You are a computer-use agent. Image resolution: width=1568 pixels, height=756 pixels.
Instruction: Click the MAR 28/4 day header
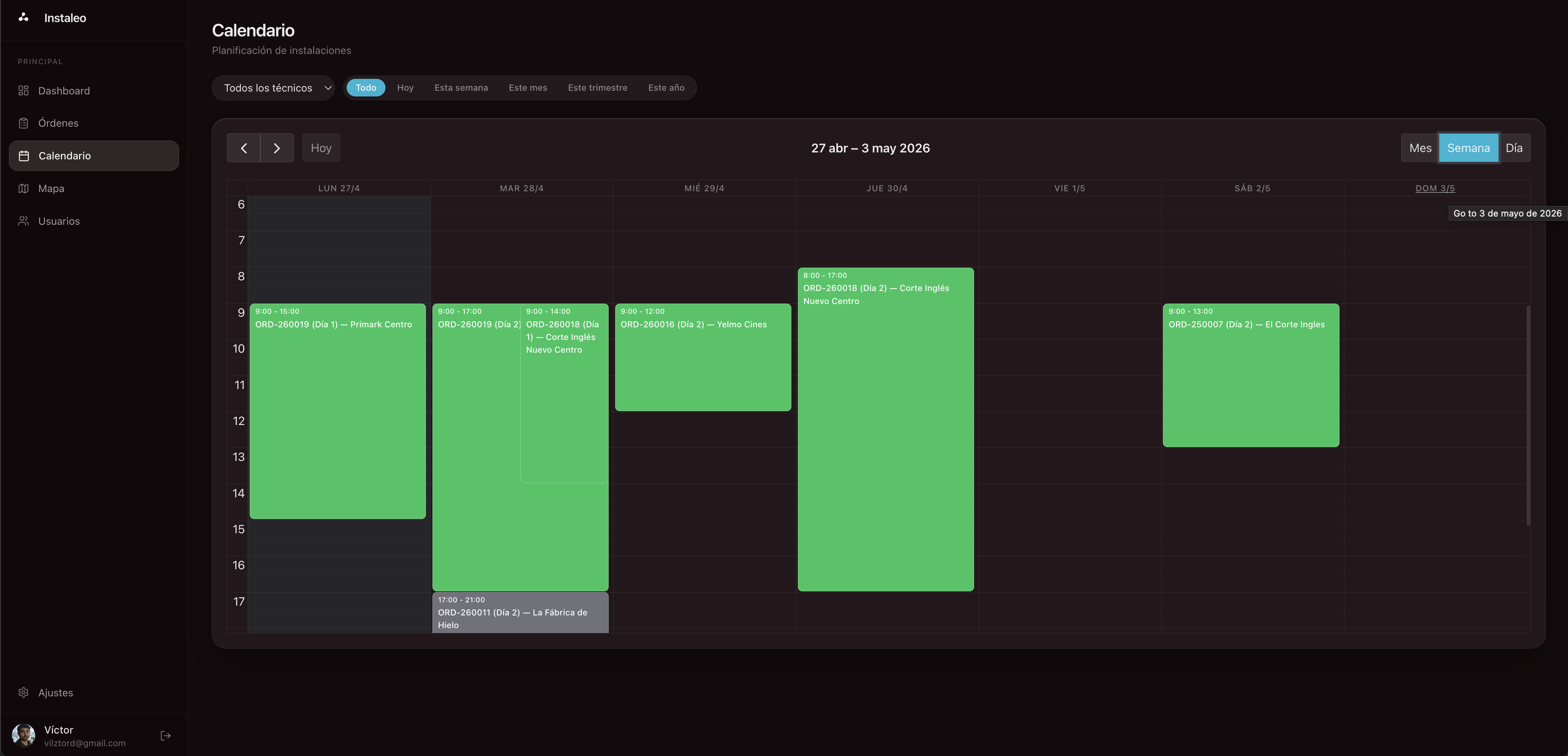522,189
